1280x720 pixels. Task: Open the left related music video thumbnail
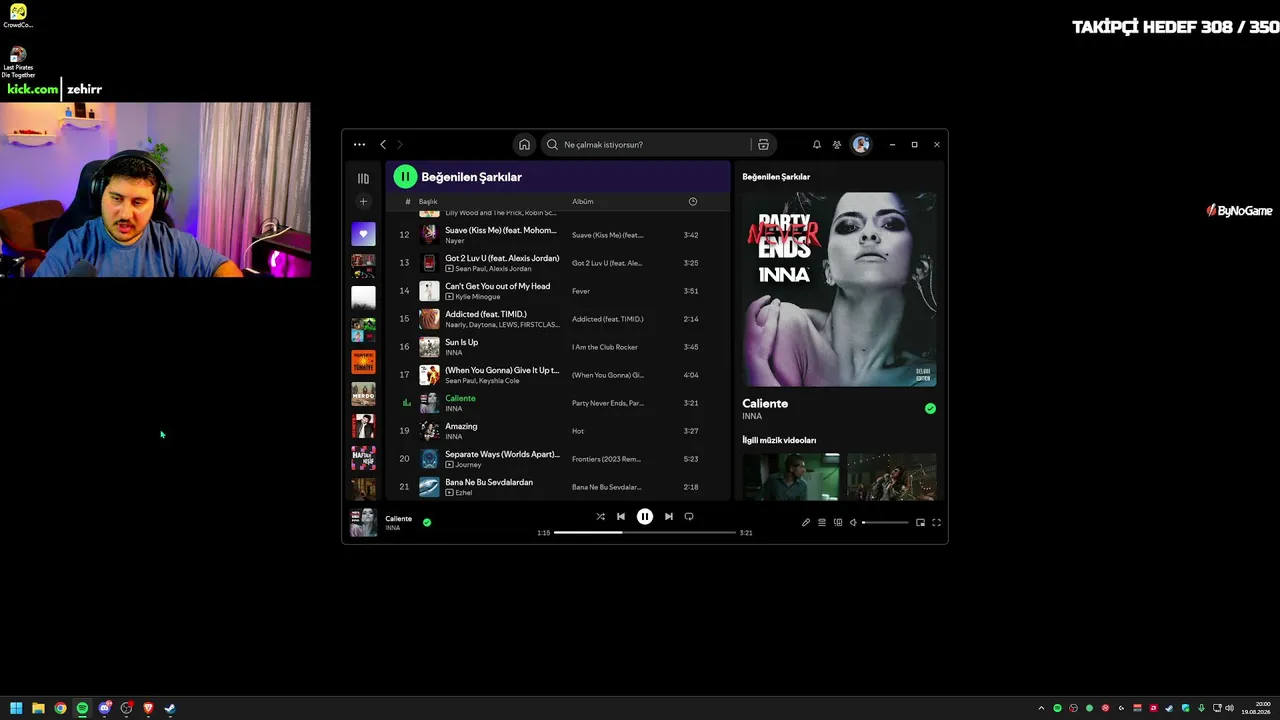point(791,477)
